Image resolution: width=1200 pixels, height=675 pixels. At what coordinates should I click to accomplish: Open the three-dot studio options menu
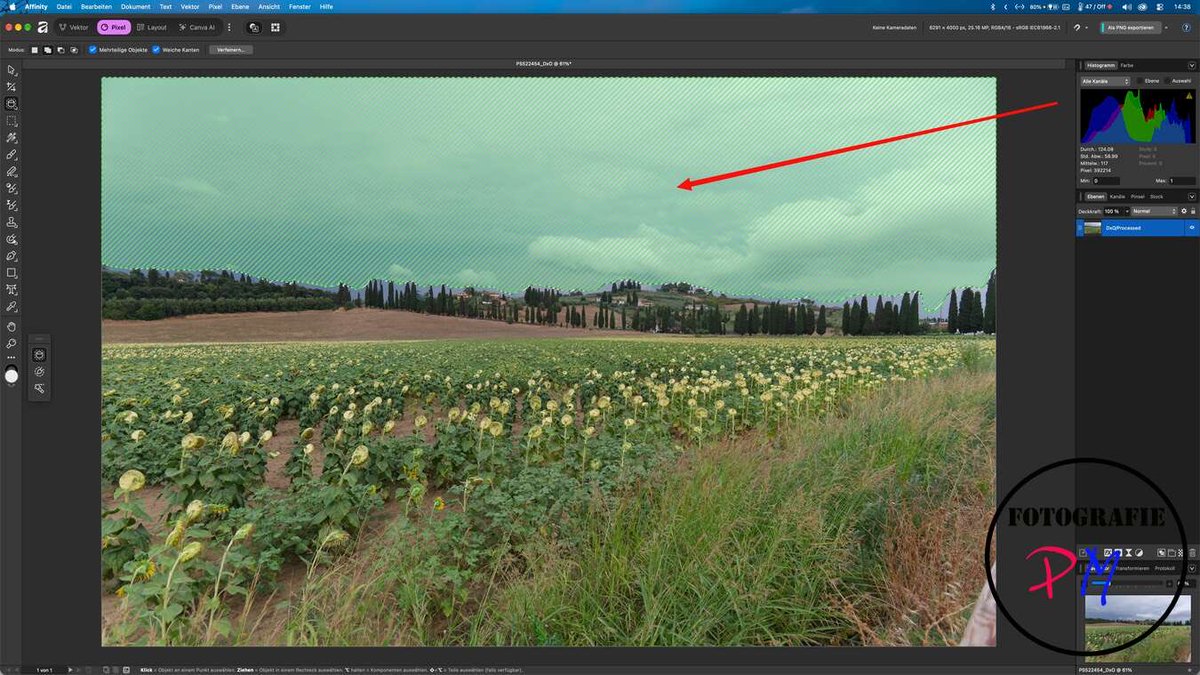coord(229,27)
